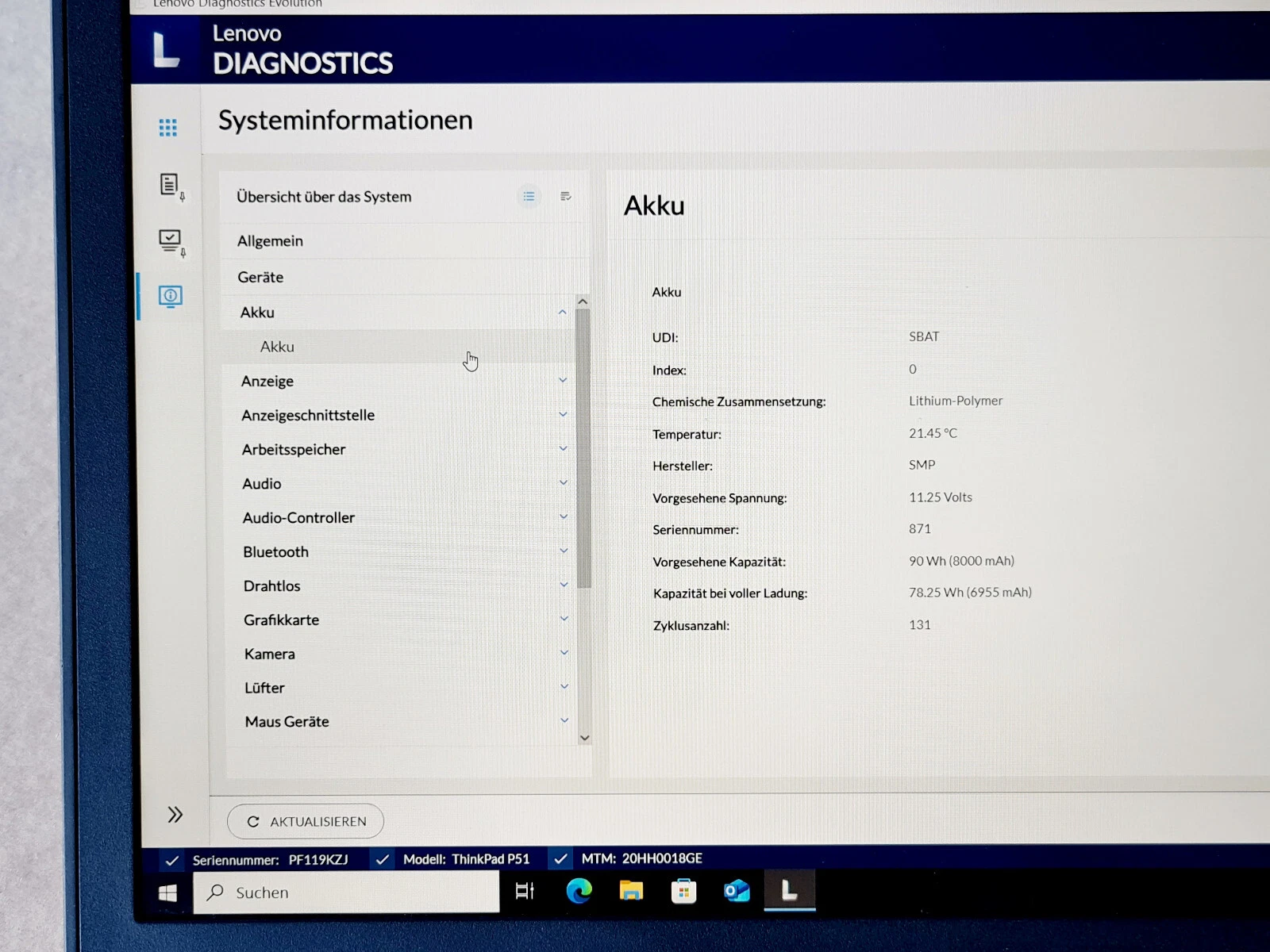Expand the Arbeitsspeicher category

pyautogui.click(x=563, y=448)
